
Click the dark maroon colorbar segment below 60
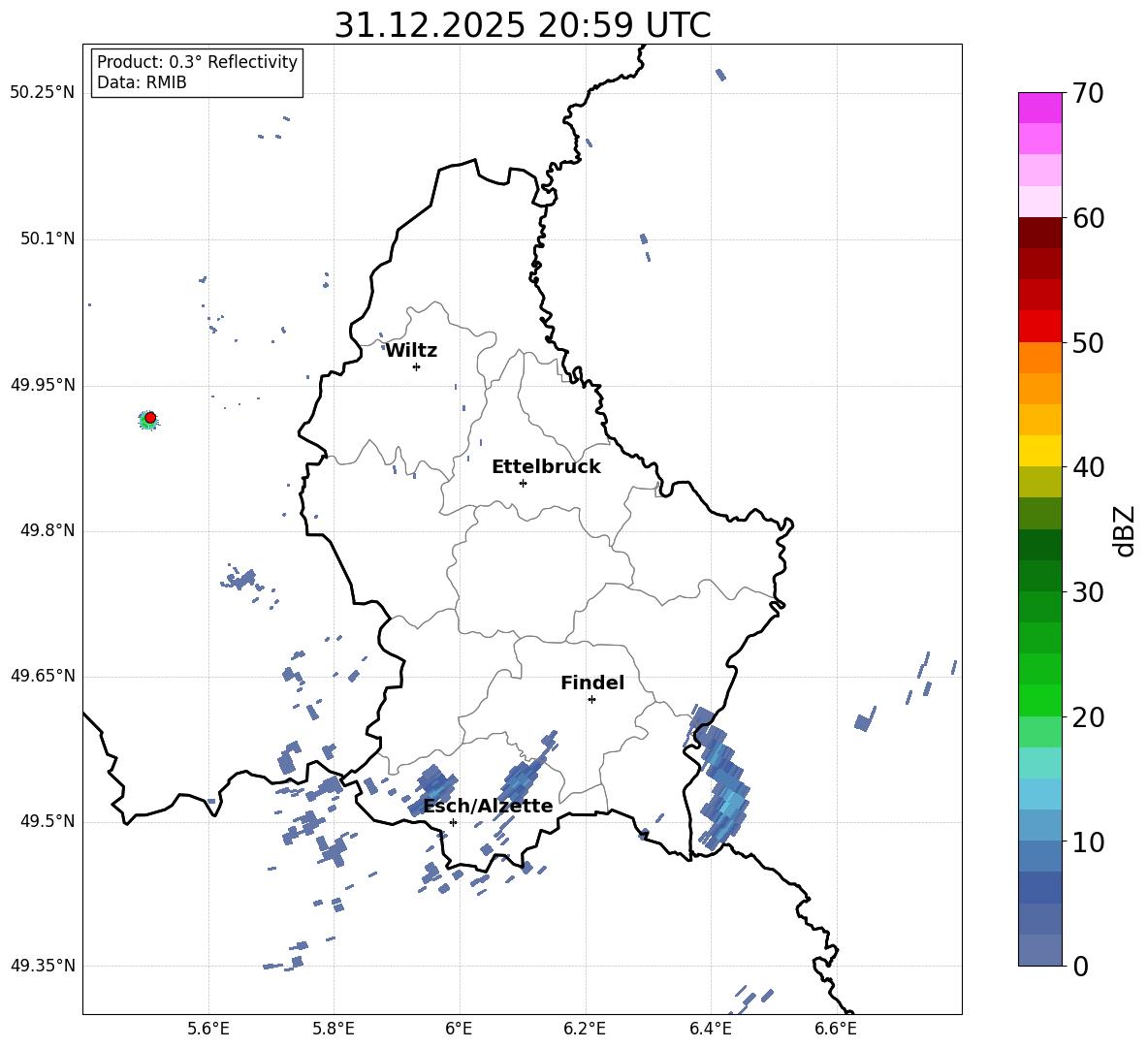(1039, 233)
